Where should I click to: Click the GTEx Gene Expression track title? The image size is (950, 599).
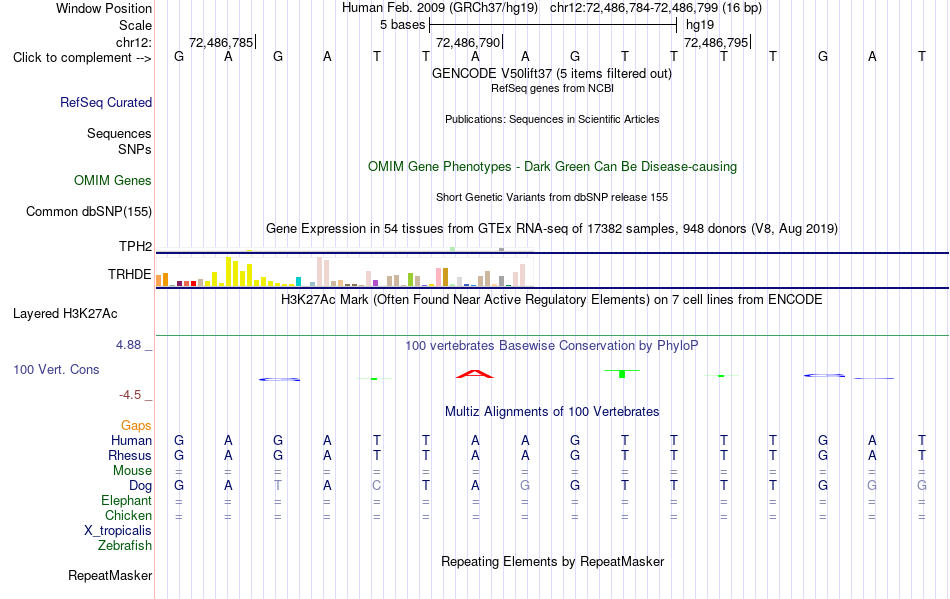pyautogui.click(x=552, y=229)
